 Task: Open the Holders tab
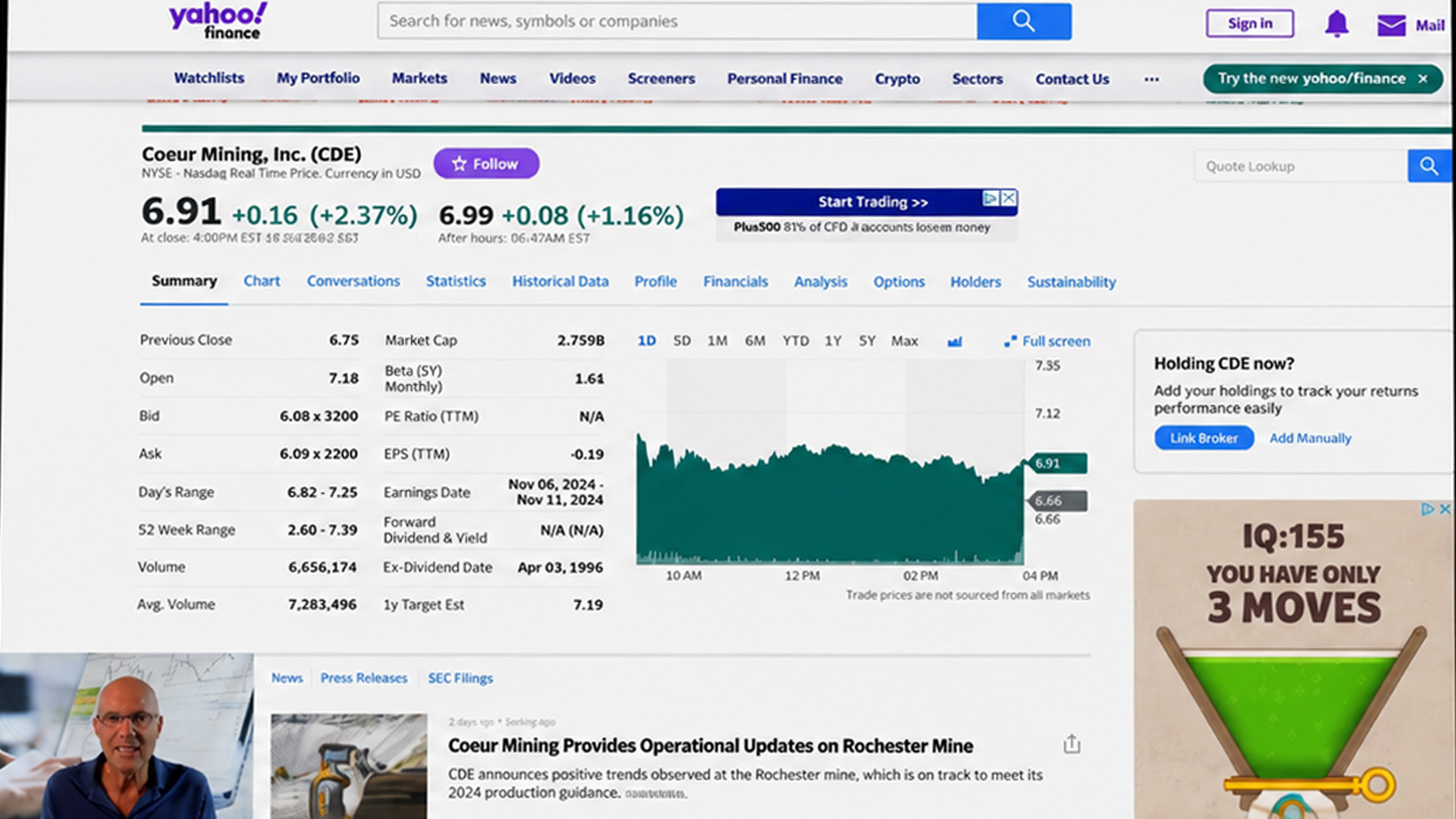(976, 282)
